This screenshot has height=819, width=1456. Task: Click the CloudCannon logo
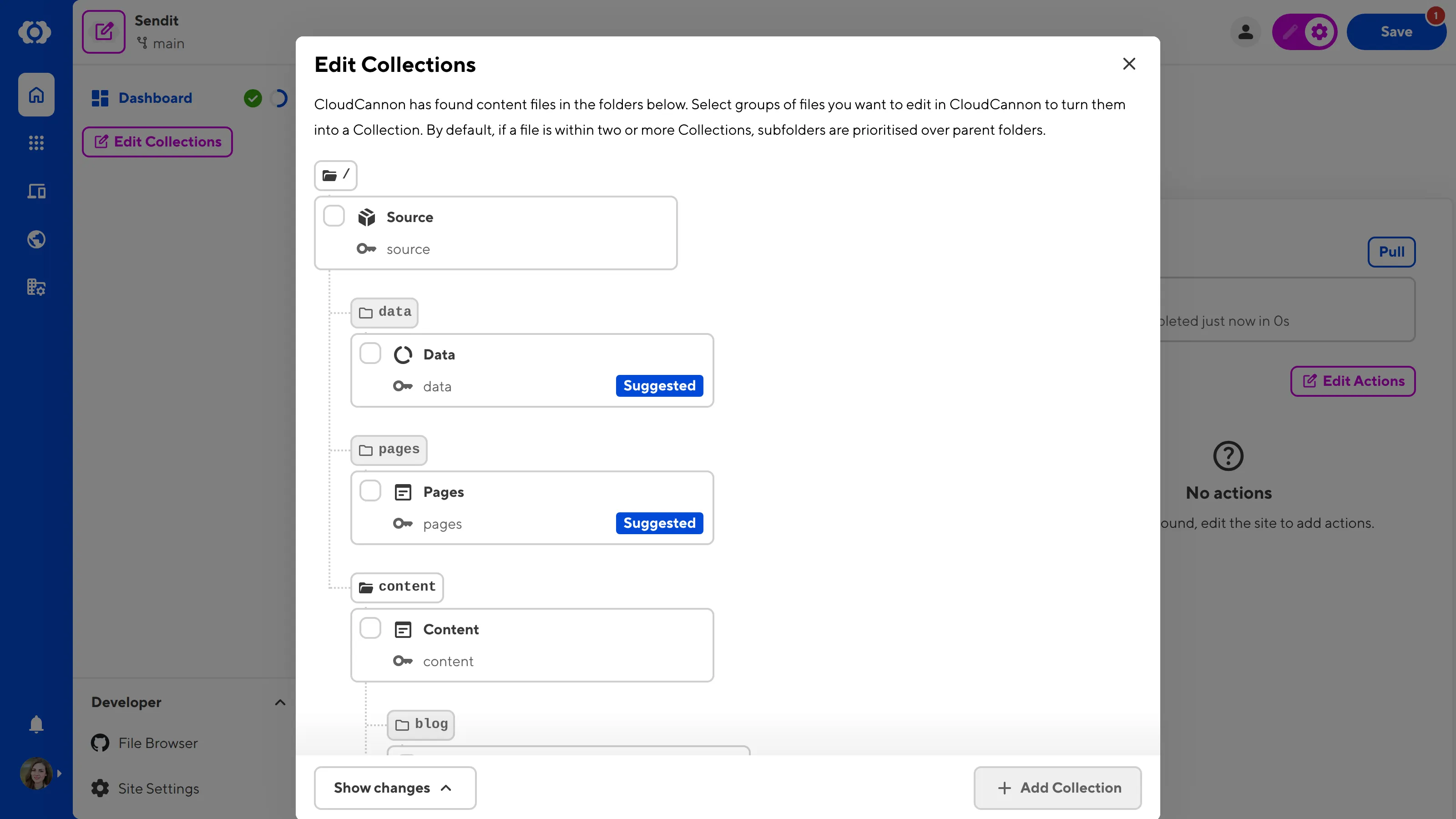(35, 32)
